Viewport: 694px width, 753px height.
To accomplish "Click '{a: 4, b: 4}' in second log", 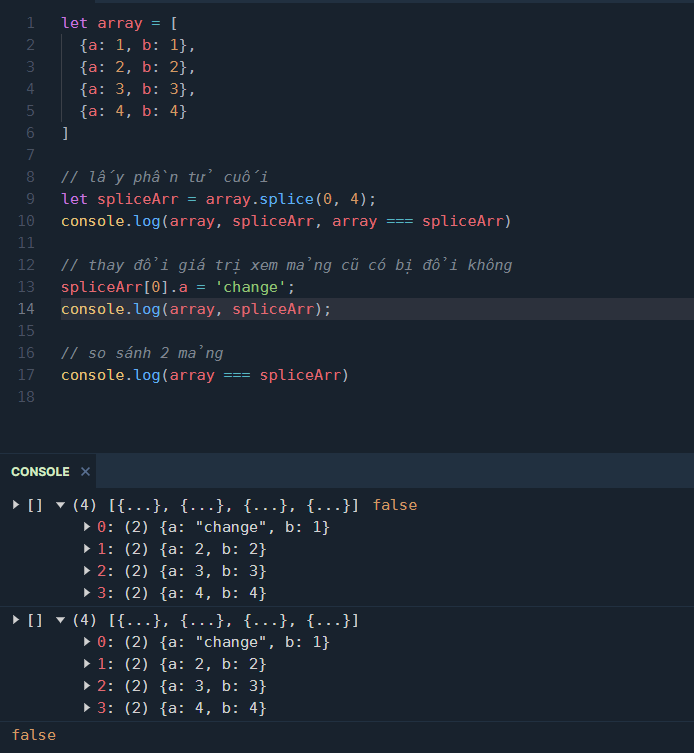I will click(213, 708).
